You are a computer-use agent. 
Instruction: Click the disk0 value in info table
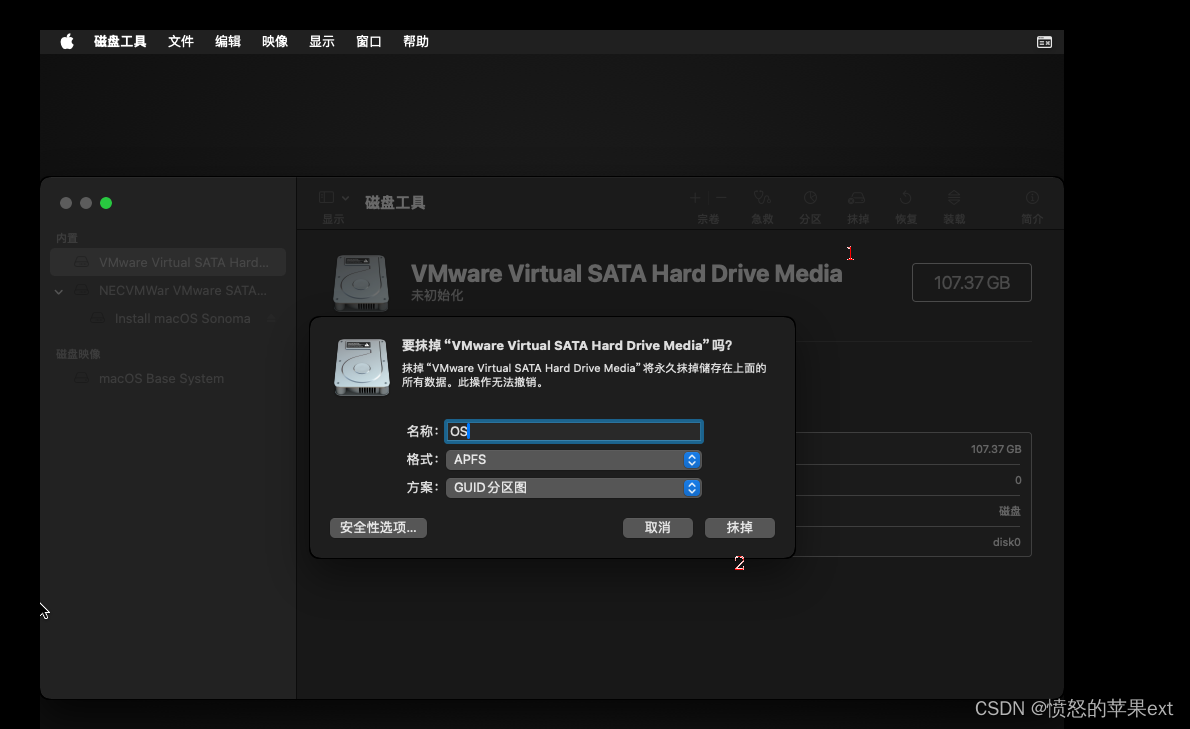pyautogui.click(x=1006, y=542)
